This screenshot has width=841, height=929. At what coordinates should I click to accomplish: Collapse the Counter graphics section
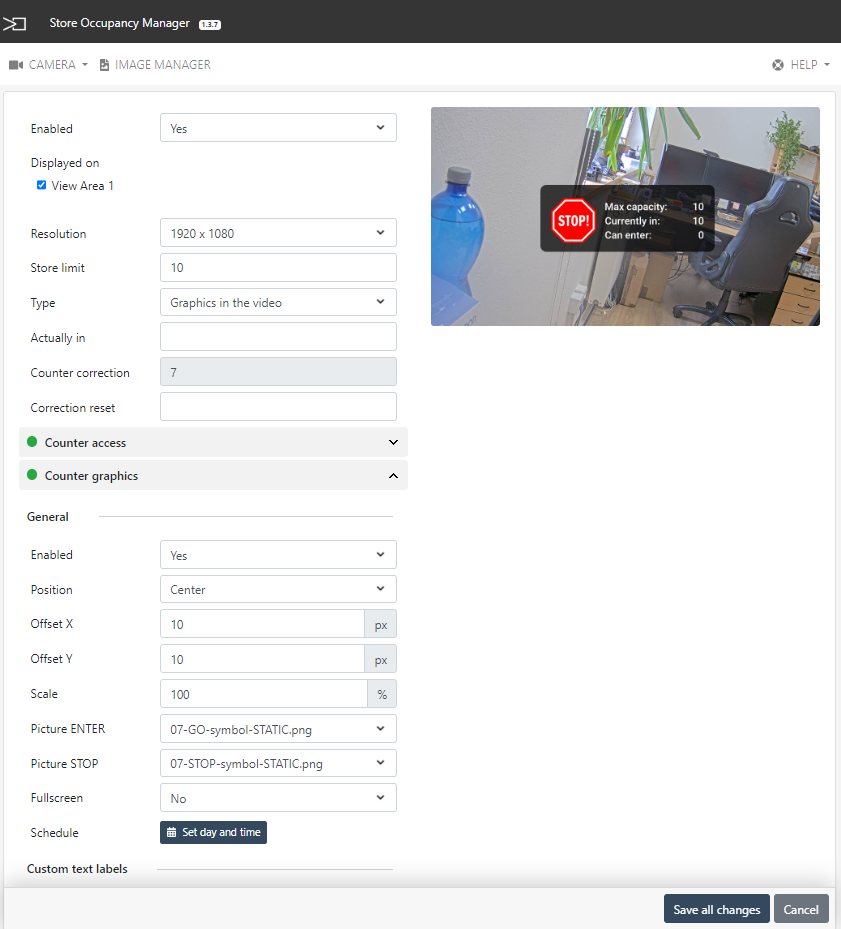point(213,475)
